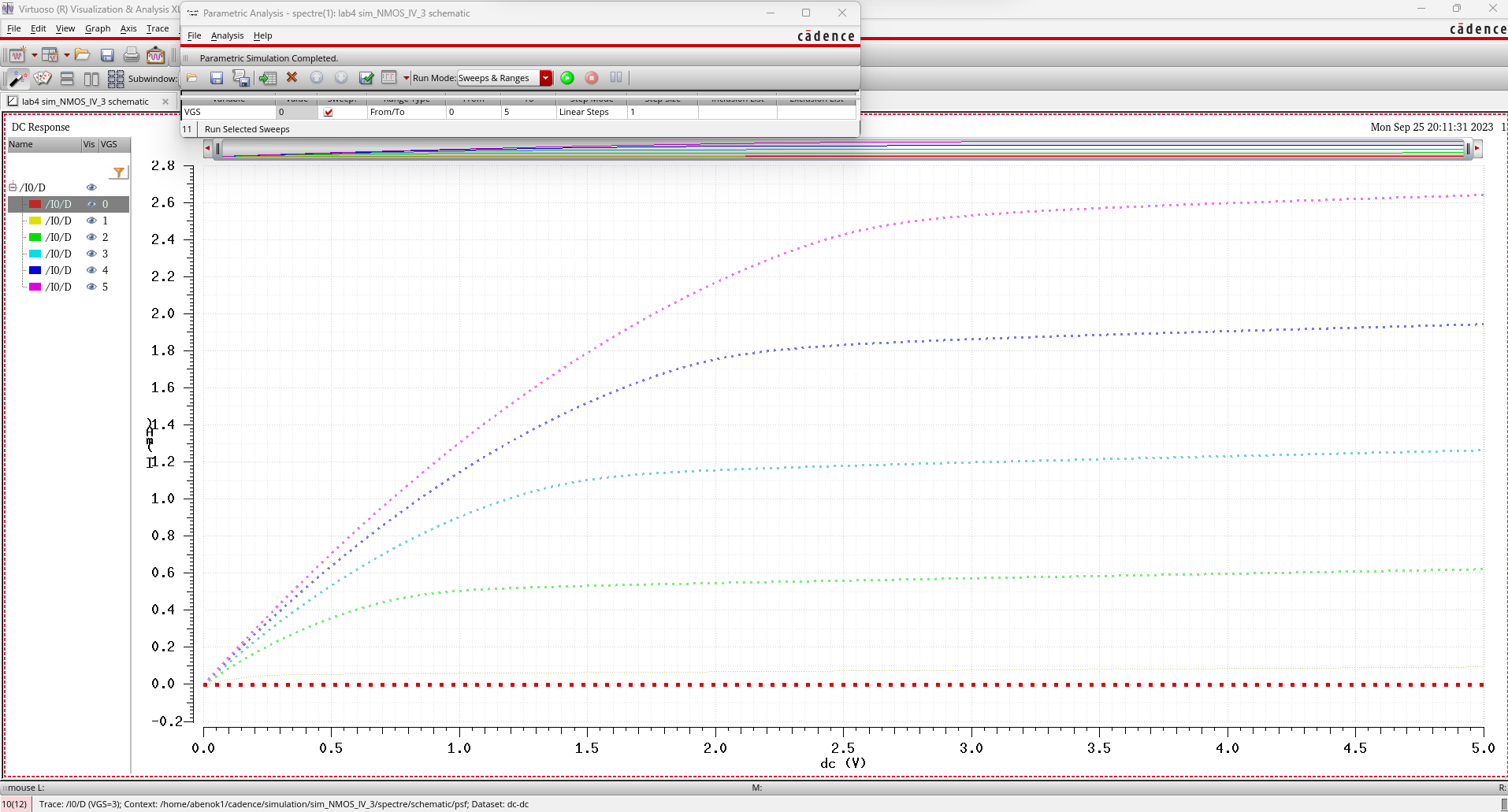Click the move up arrow icon
Viewport: 1508px width, 812px height.
(x=317, y=77)
